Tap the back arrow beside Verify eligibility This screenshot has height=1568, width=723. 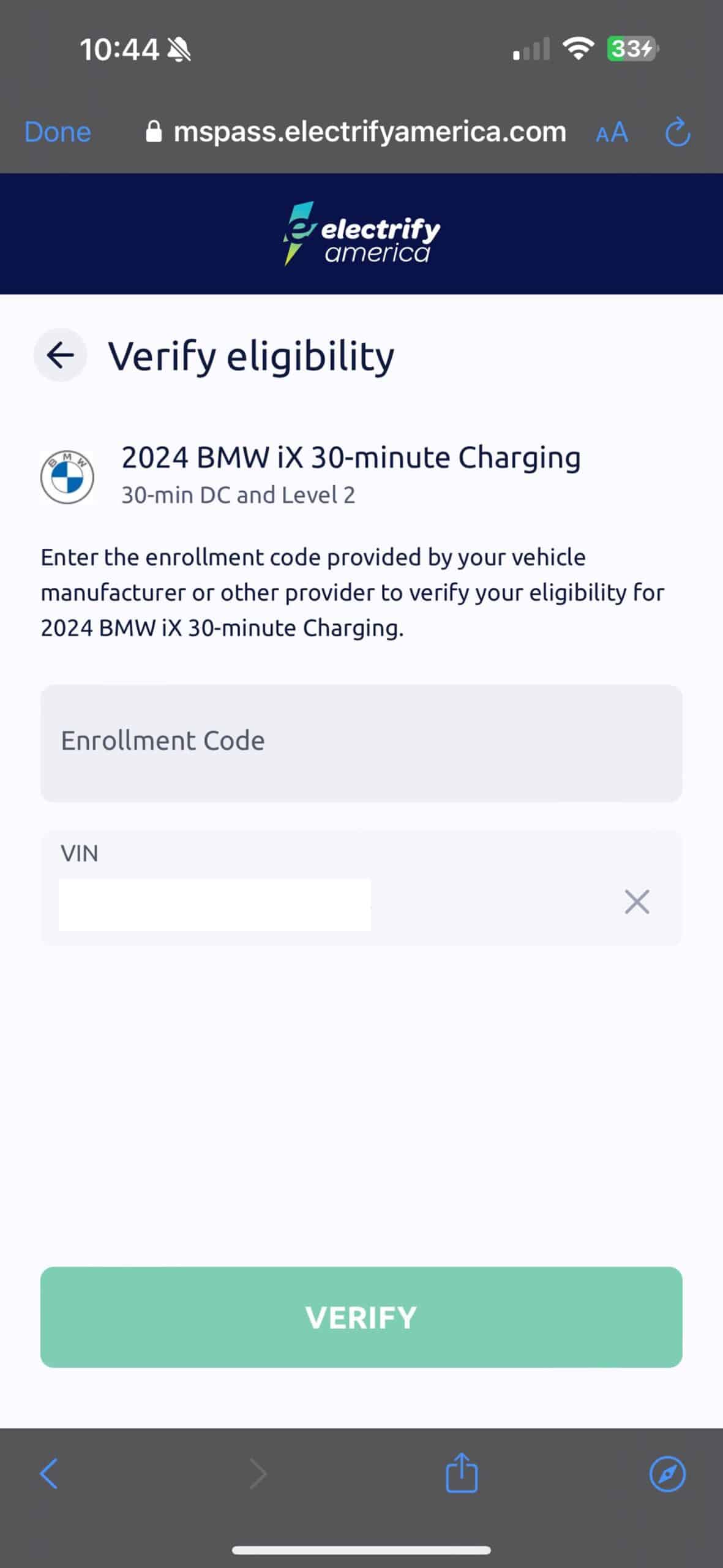pyautogui.click(x=60, y=355)
